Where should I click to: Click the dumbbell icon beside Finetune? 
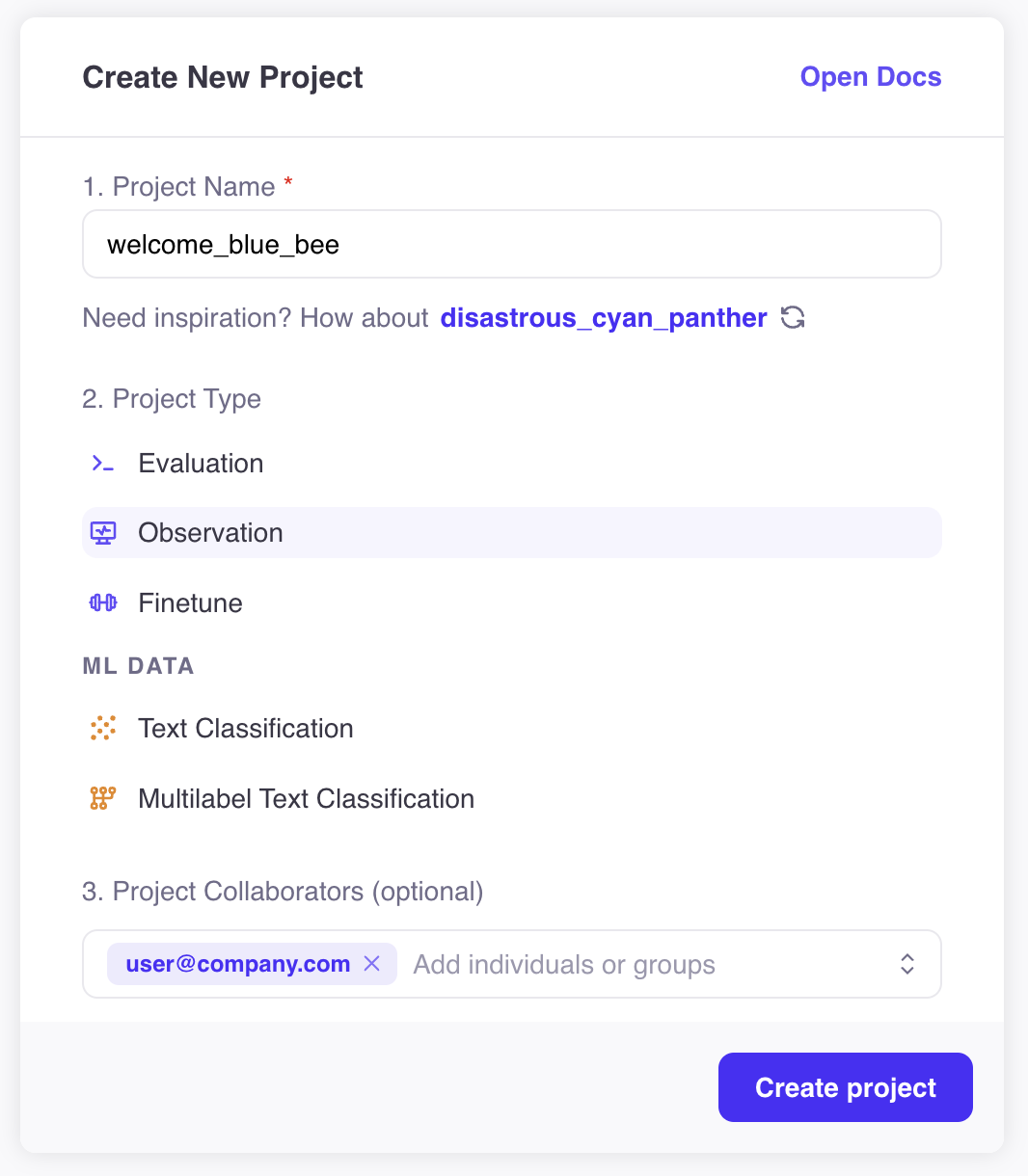pos(102,602)
